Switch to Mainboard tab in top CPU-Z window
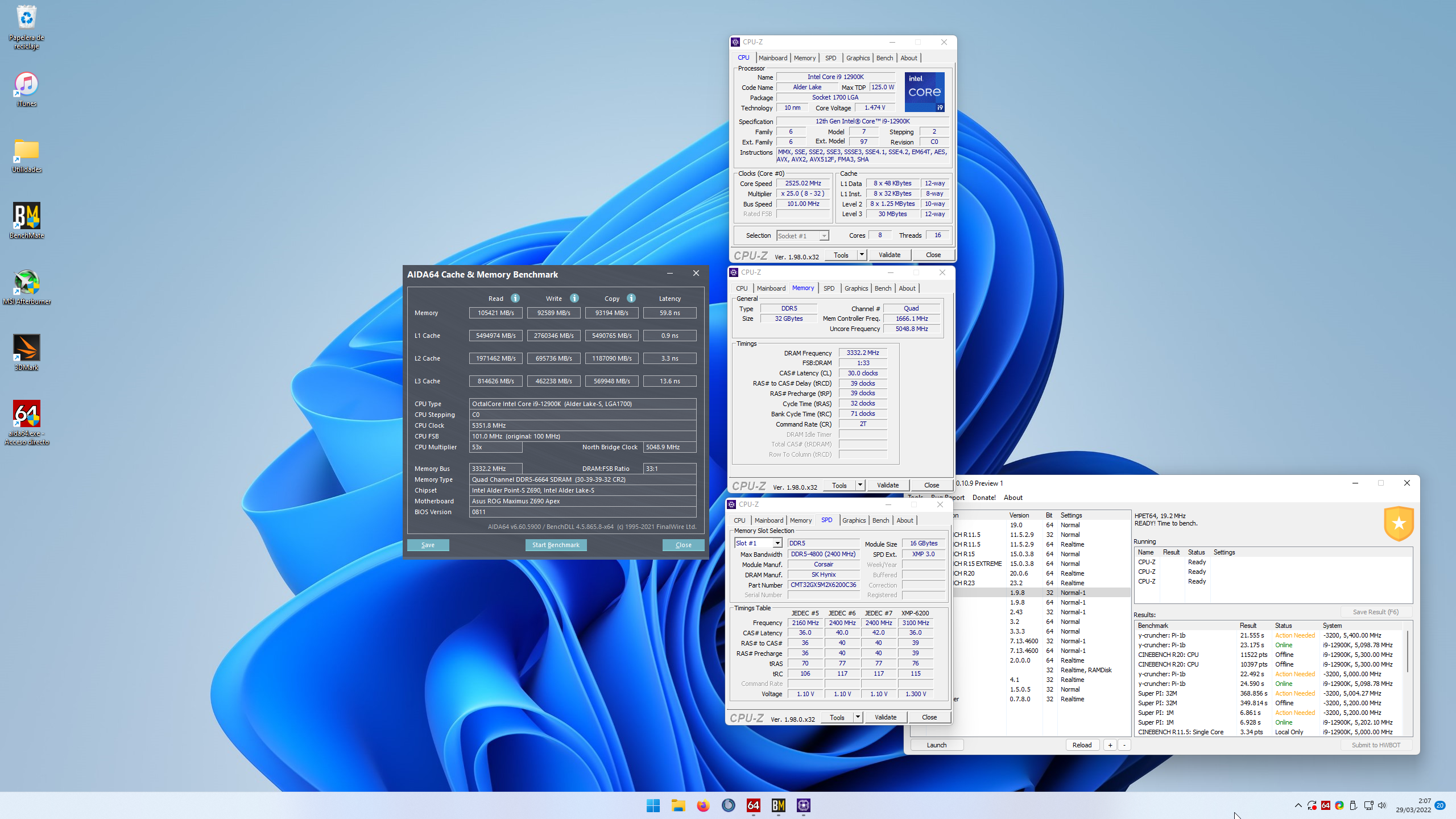 pos(772,58)
